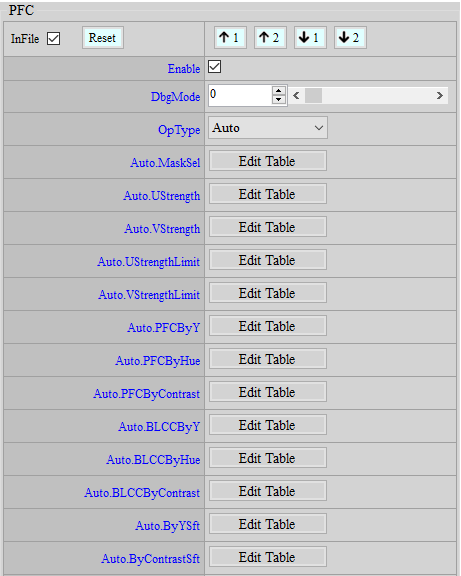The height and width of the screenshot is (576, 461).
Task: Click the down arrow 1 button
Action: coord(310,37)
